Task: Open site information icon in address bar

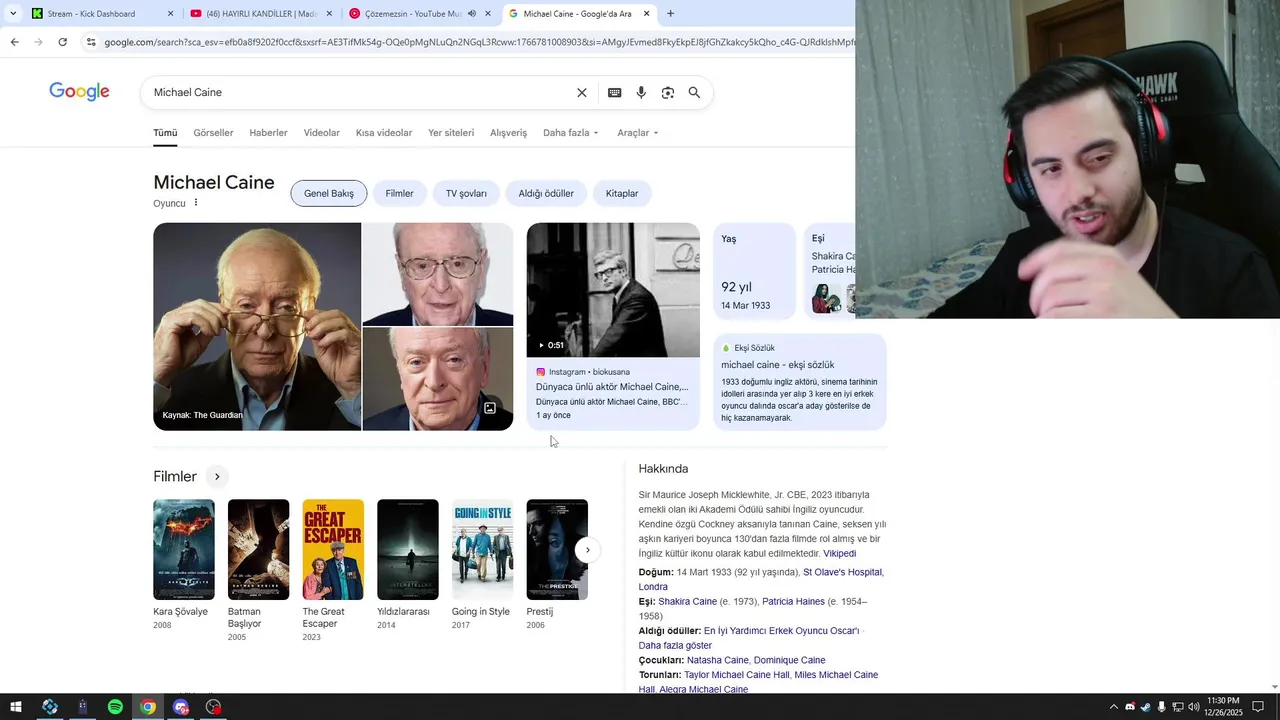Action: [x=91, y=42]
